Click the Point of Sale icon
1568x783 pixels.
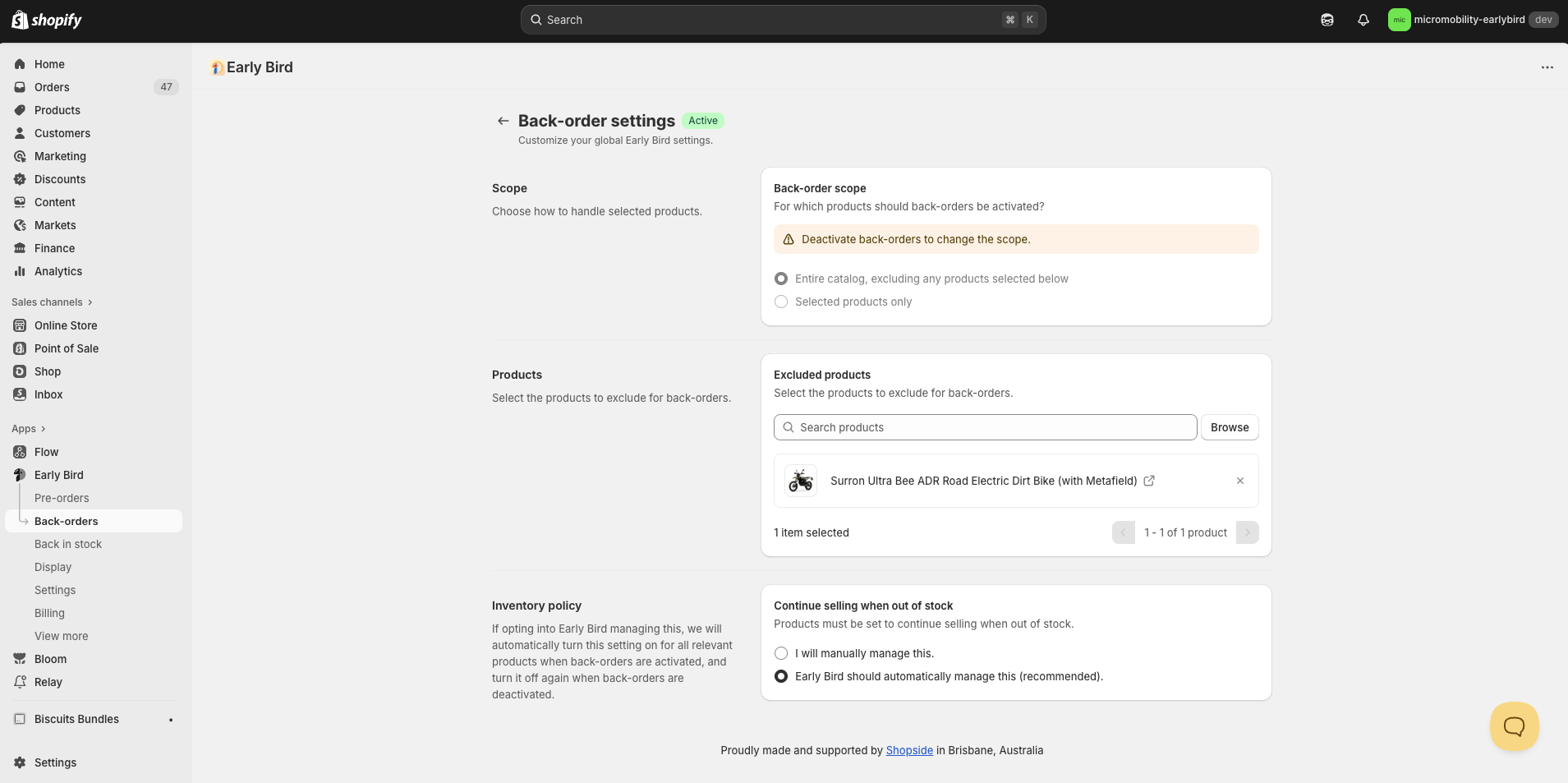coord(20,348)
